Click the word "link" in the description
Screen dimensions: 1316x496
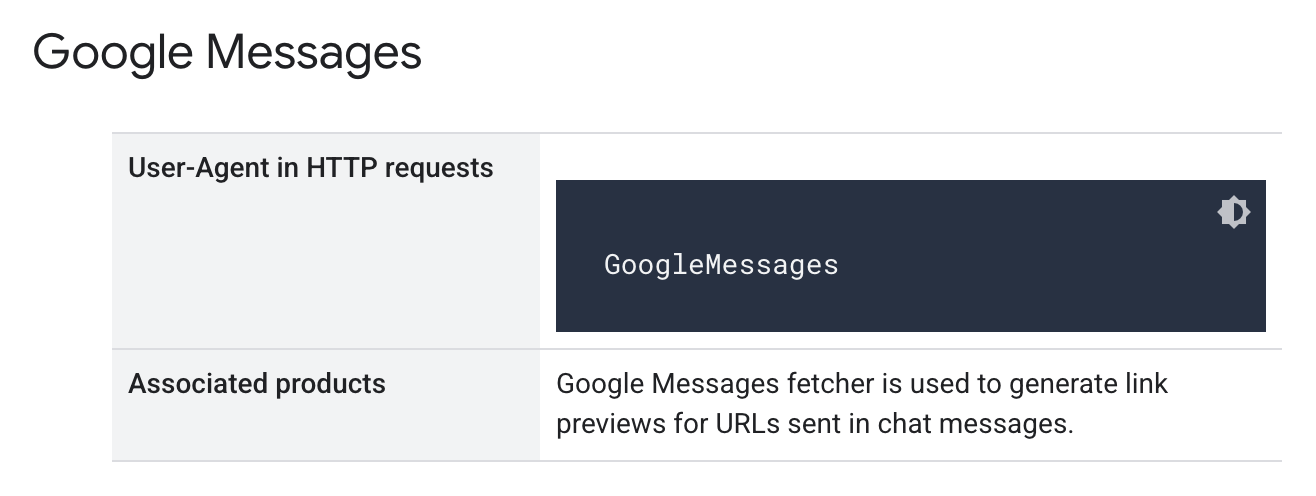coord(1145,384)
